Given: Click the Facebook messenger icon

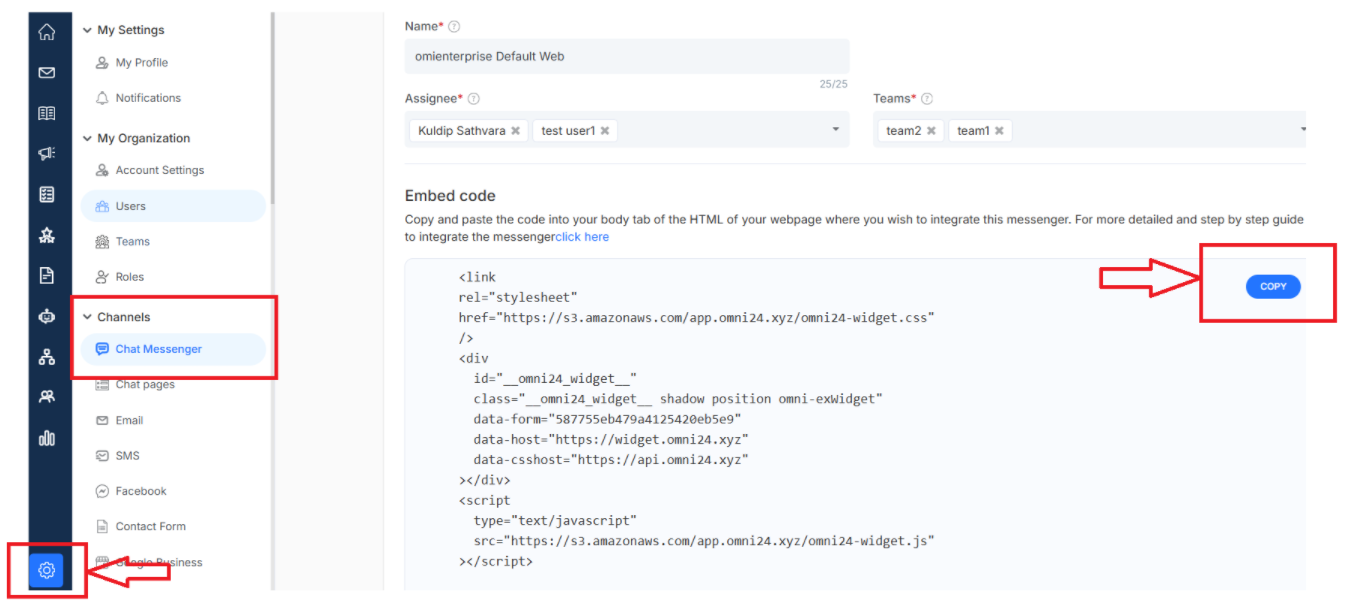Looking at the screenshot, I should (x=102, y=491).
